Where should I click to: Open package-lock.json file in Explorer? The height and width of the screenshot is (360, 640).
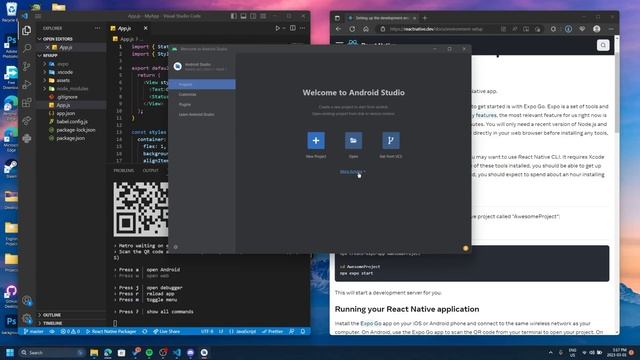[x=76, y=130]
